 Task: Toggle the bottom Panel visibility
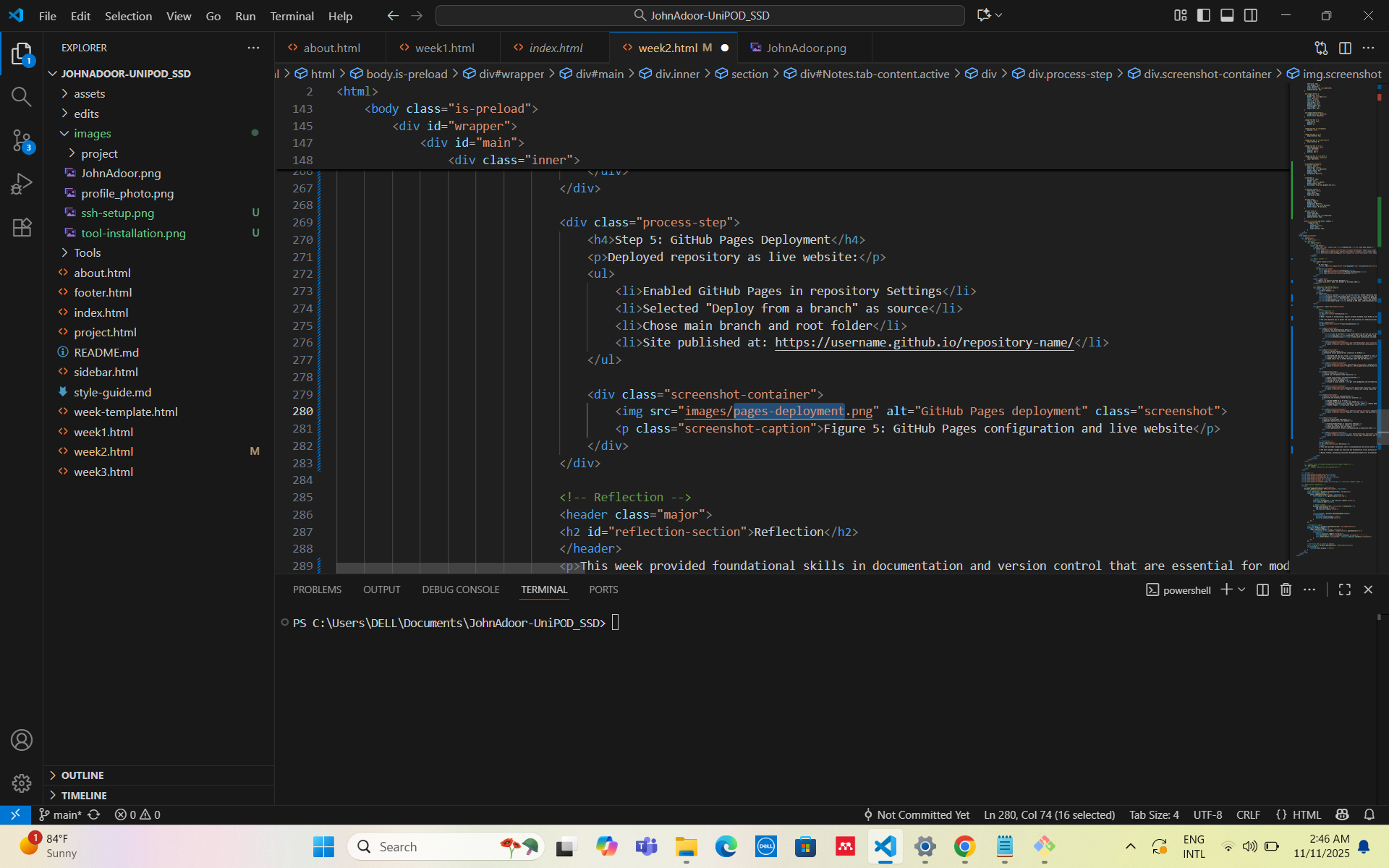point(1227,15)
